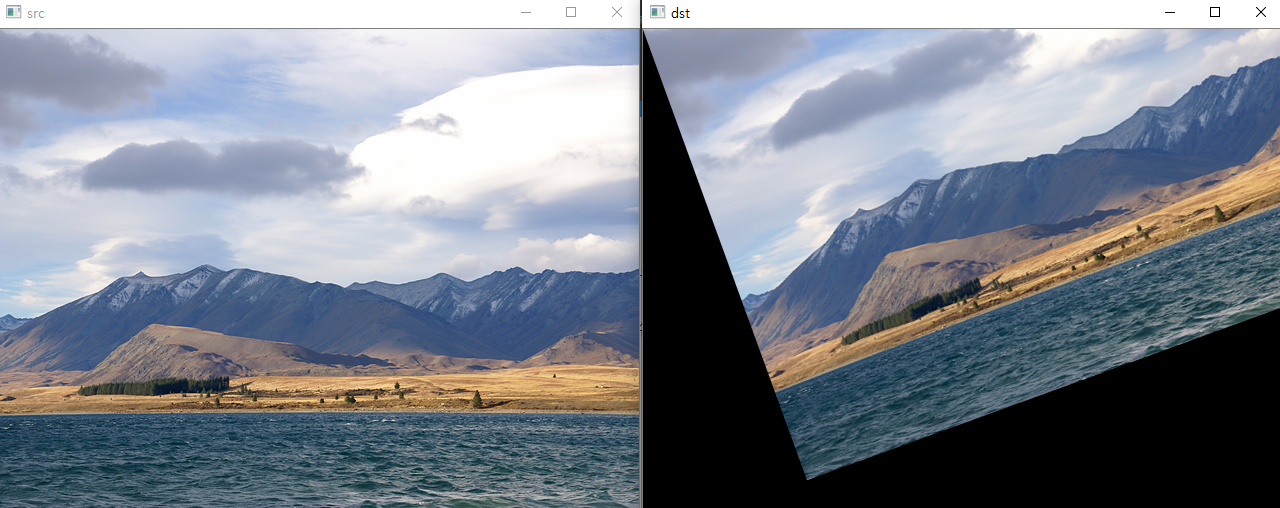Image resolution: width=1280 pixels, height=508 pixels.
Task: Close the dst window
Action: pyautogui.click(x=1260, y=13)
